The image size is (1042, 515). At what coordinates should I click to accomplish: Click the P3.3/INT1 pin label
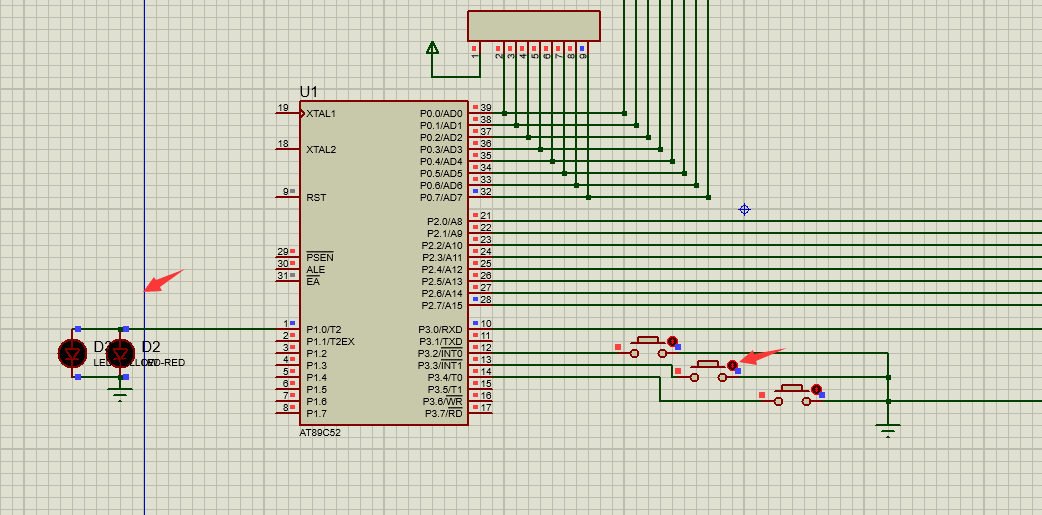[440, 365]
